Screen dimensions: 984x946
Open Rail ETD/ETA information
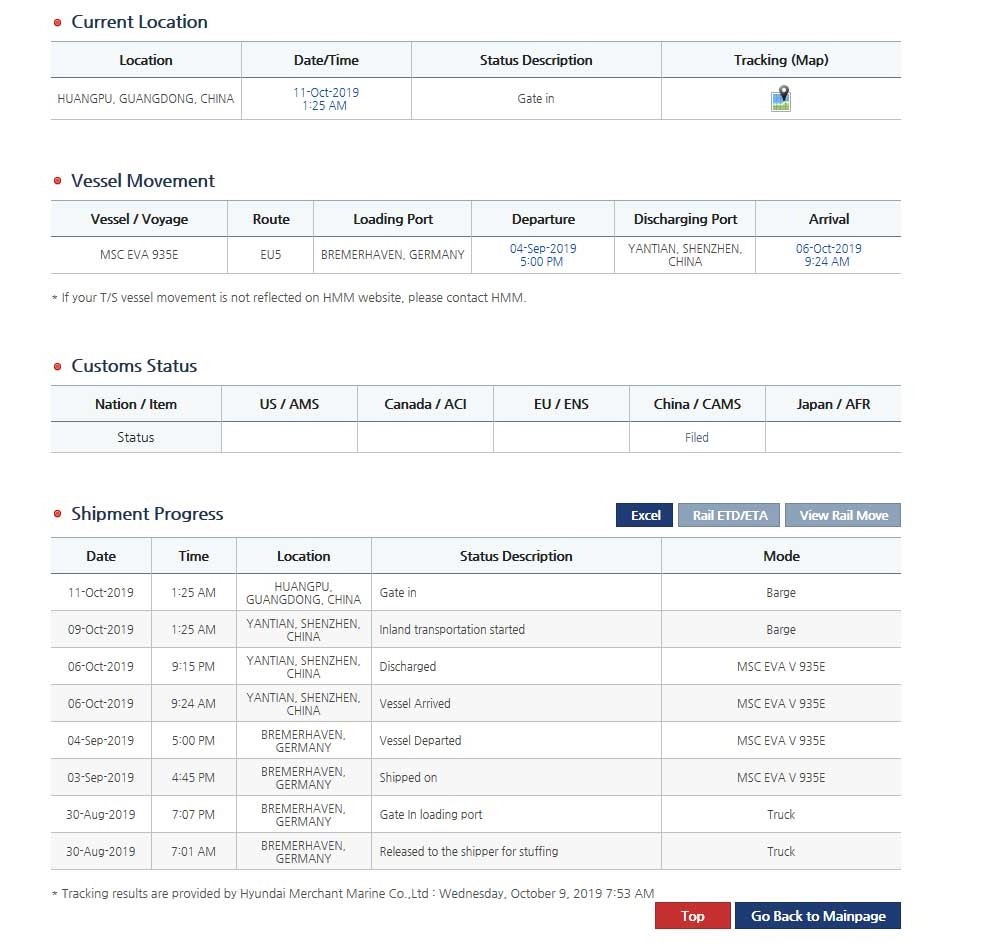[x=730, y=515]
